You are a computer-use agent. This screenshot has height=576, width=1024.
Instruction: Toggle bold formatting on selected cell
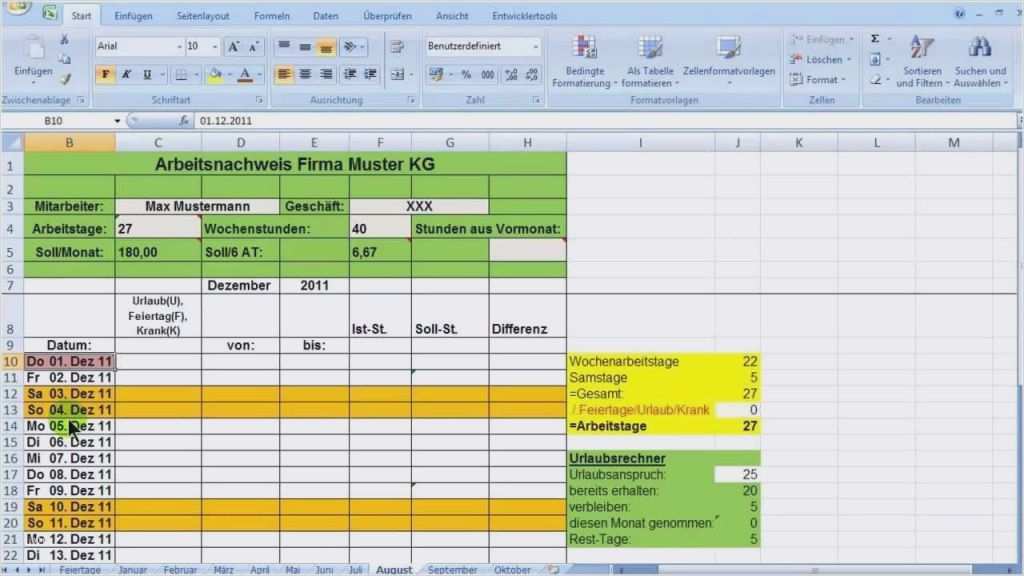107,75
